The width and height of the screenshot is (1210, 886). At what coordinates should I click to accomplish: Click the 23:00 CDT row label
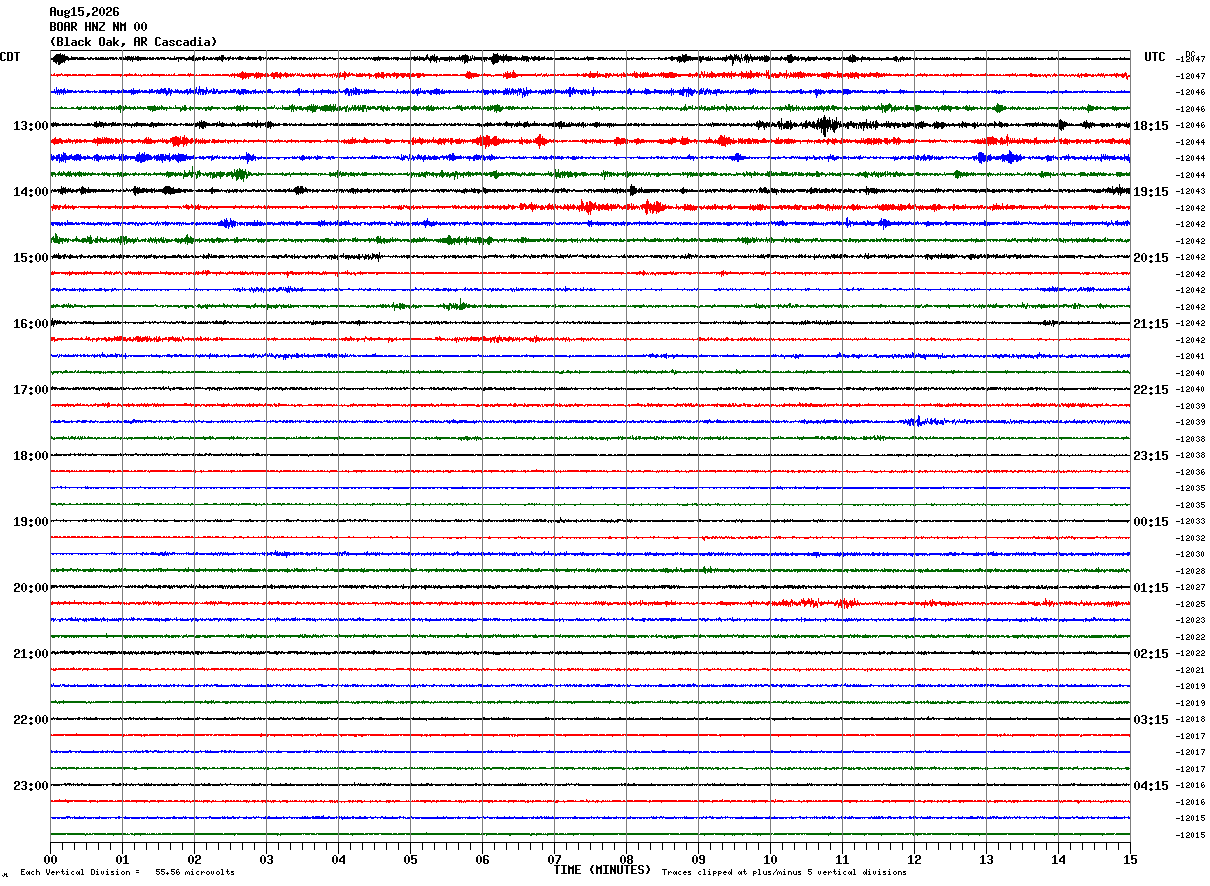click(30, 786)
